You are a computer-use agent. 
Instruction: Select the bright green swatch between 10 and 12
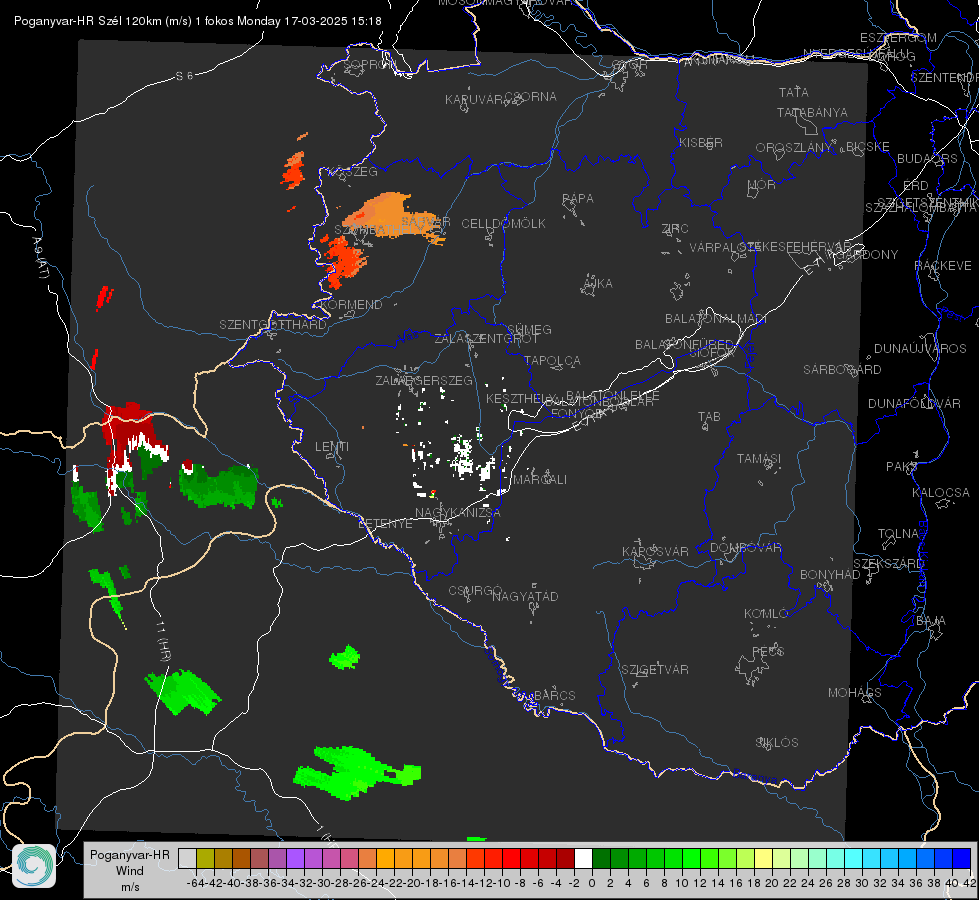[691, 858]
